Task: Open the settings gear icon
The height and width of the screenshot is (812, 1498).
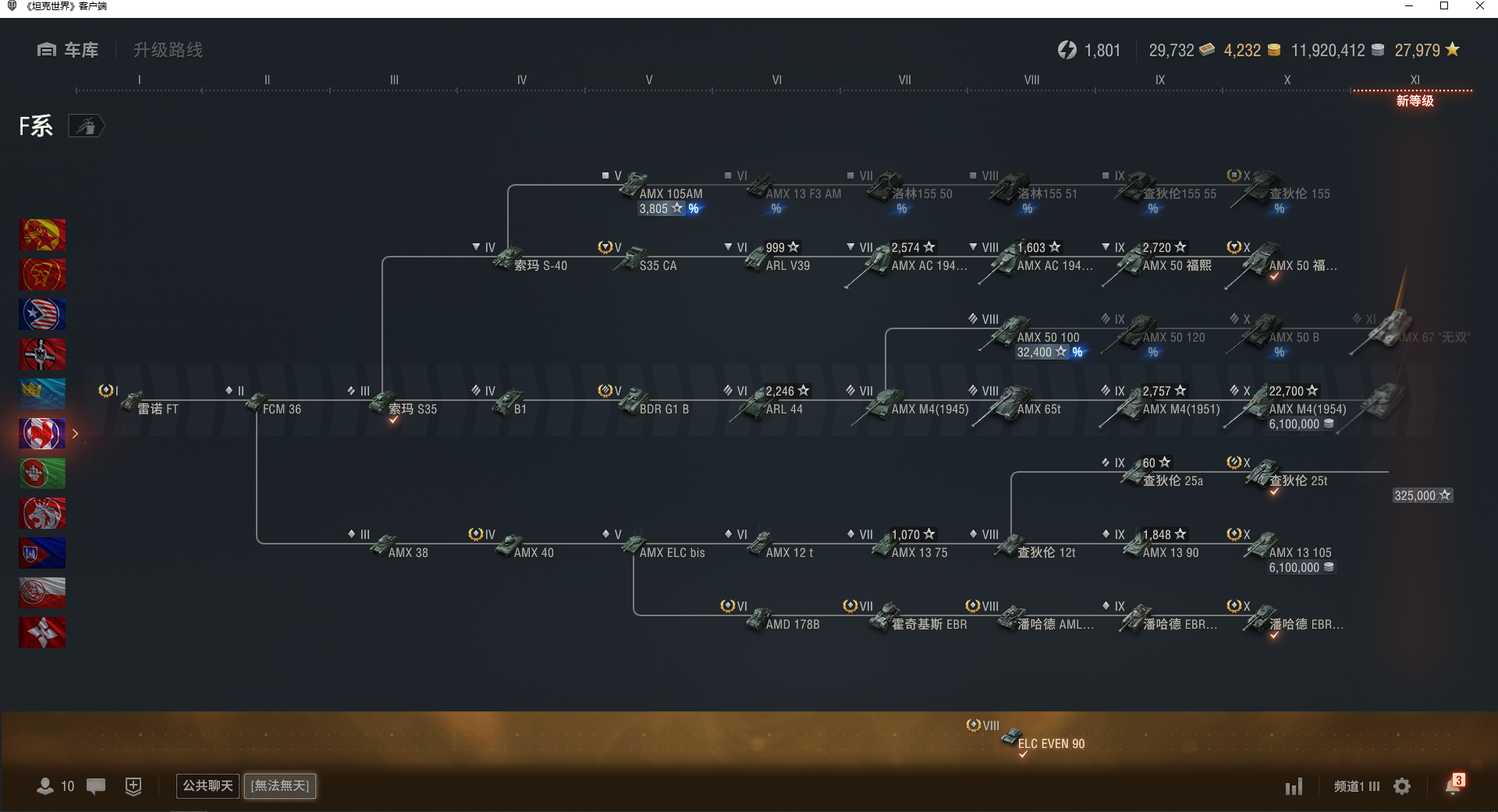Action: pos(1402,786)
